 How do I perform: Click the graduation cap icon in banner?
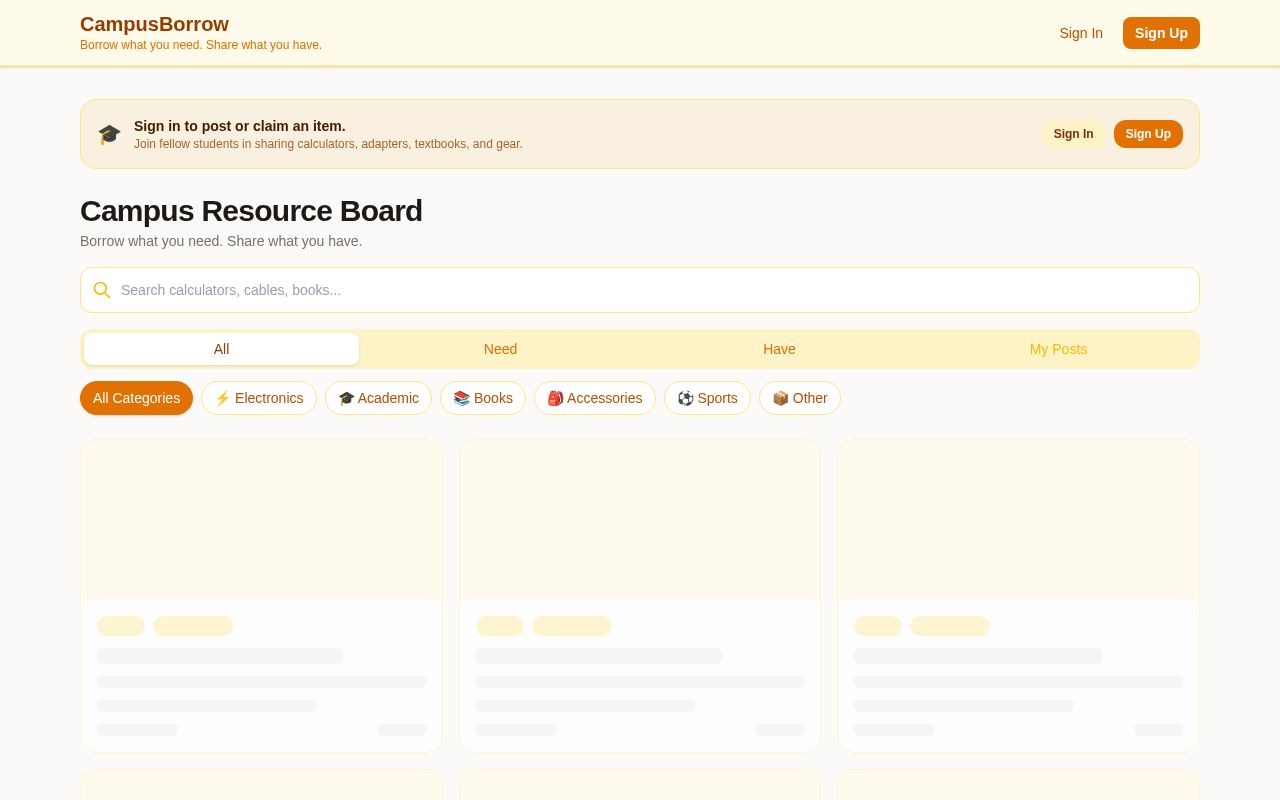(x=109, y=134)
